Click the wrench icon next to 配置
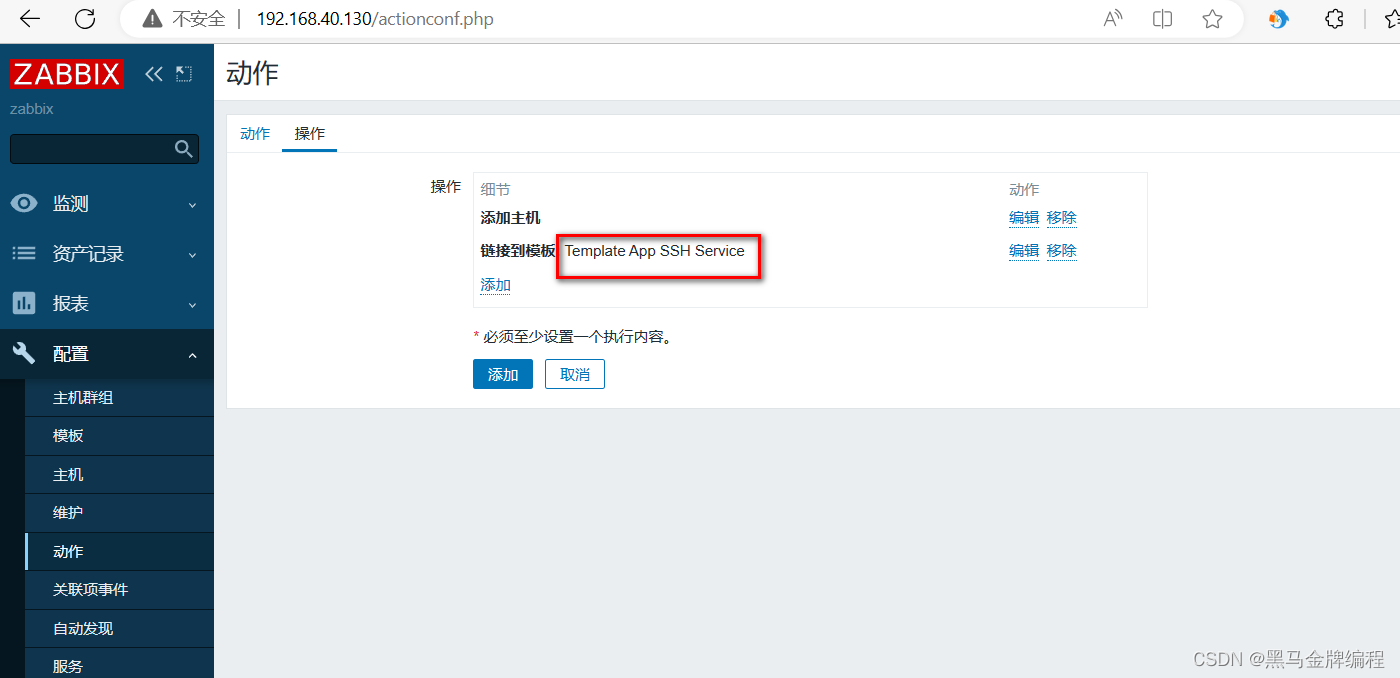 pos(24,353)
